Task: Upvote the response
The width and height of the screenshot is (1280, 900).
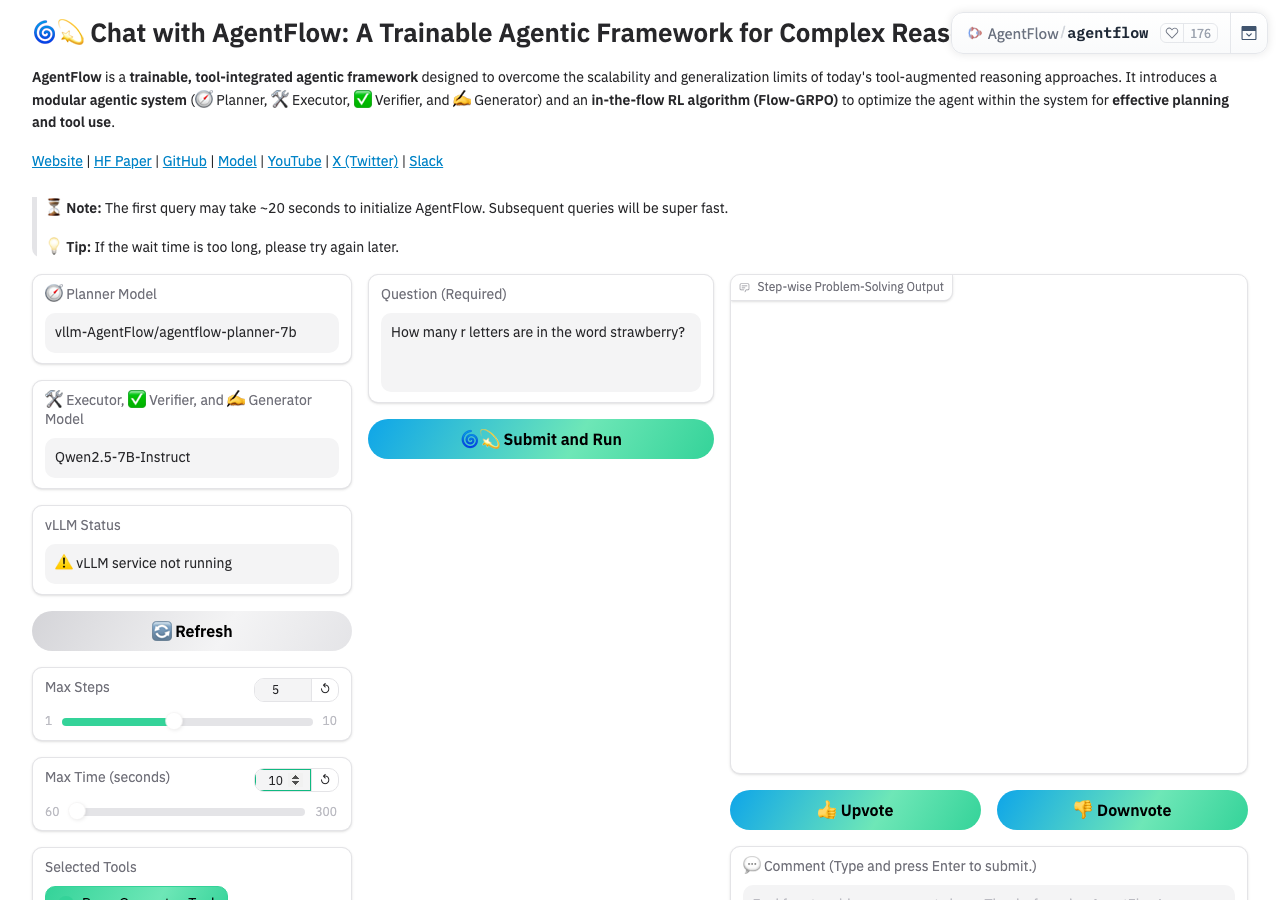Action: [855, 810]
